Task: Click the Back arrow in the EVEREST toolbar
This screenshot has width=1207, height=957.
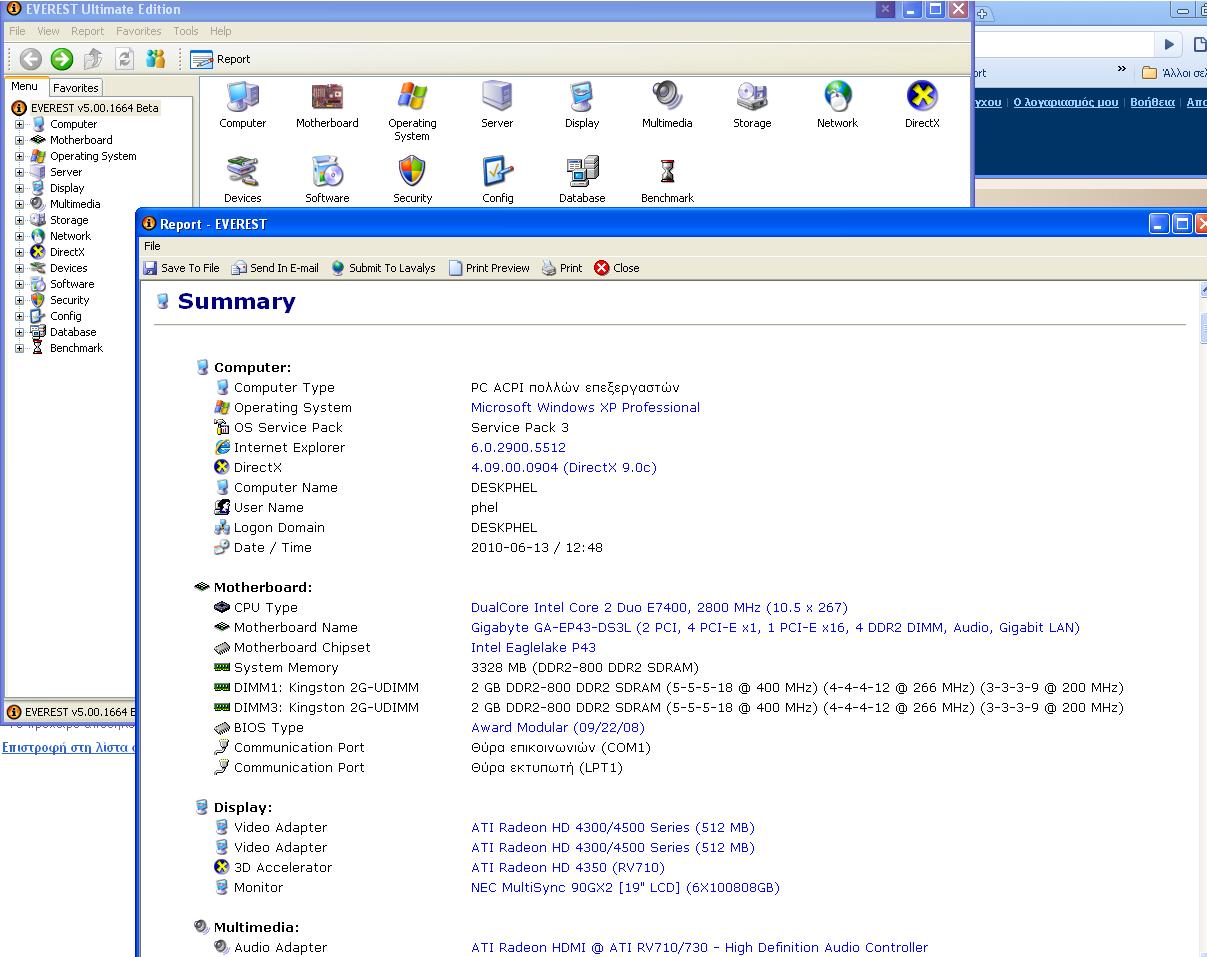Action: point(31,59)
